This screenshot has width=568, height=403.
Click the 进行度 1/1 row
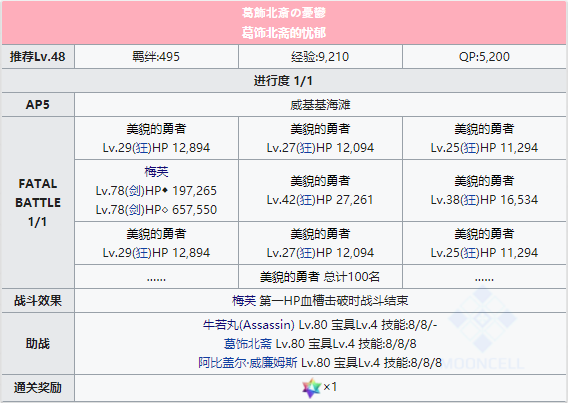point(284,80)
